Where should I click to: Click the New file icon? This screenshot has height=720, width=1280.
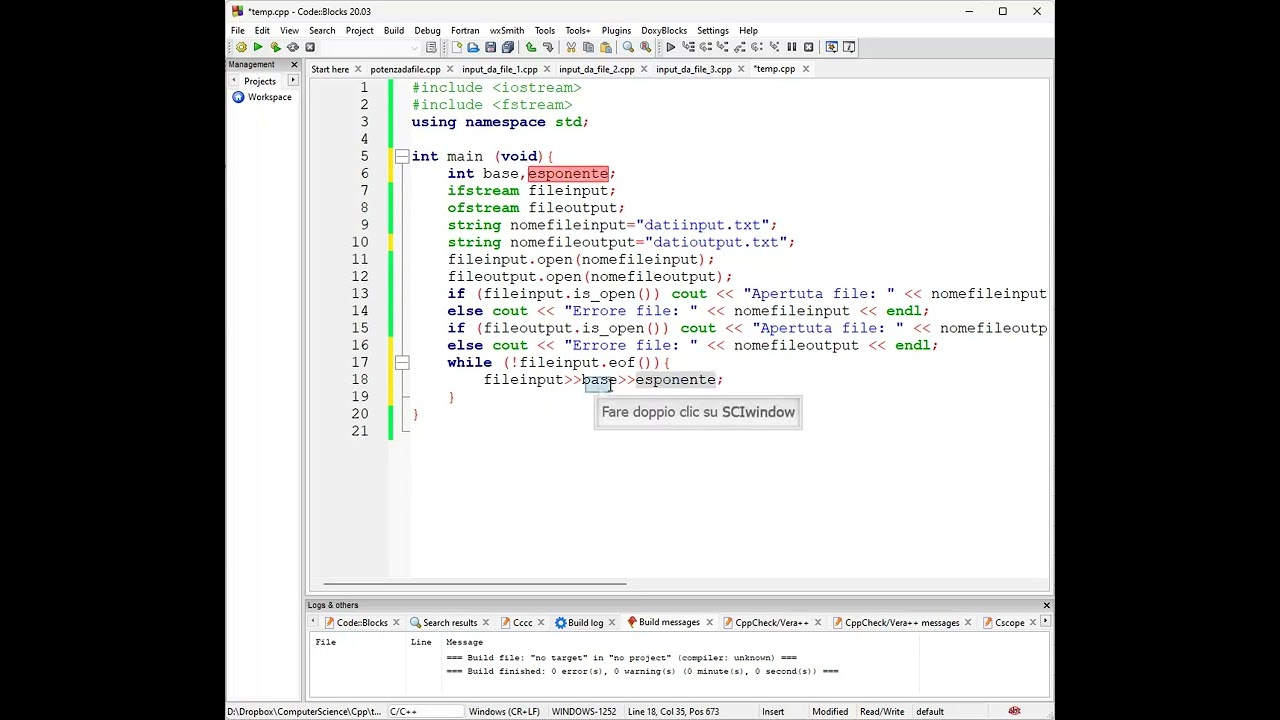[x=457, y=47]
